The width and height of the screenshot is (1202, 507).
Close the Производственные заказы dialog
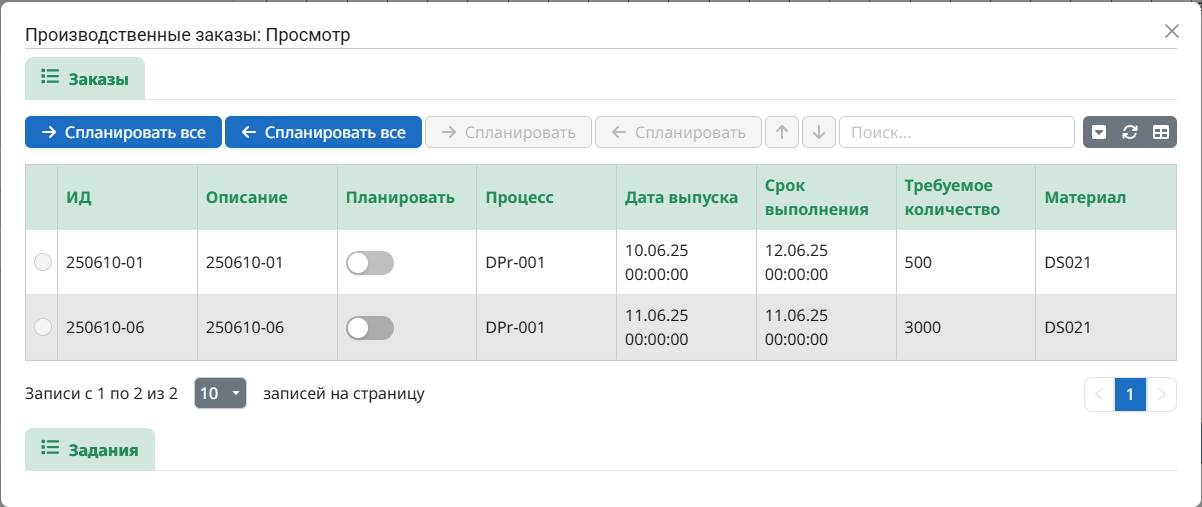pyautogui.click(x=1172, y=31)
